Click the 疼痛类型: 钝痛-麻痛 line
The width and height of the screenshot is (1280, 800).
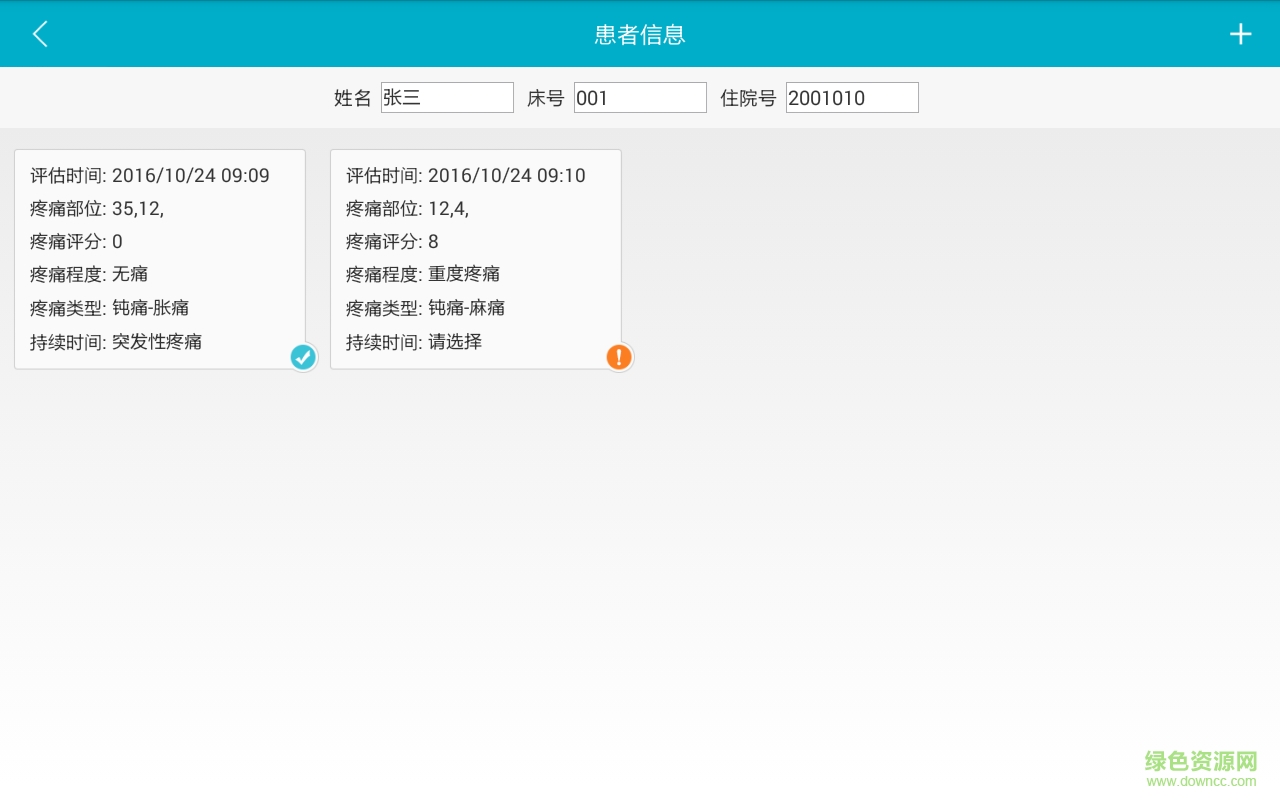pos(426,308)
